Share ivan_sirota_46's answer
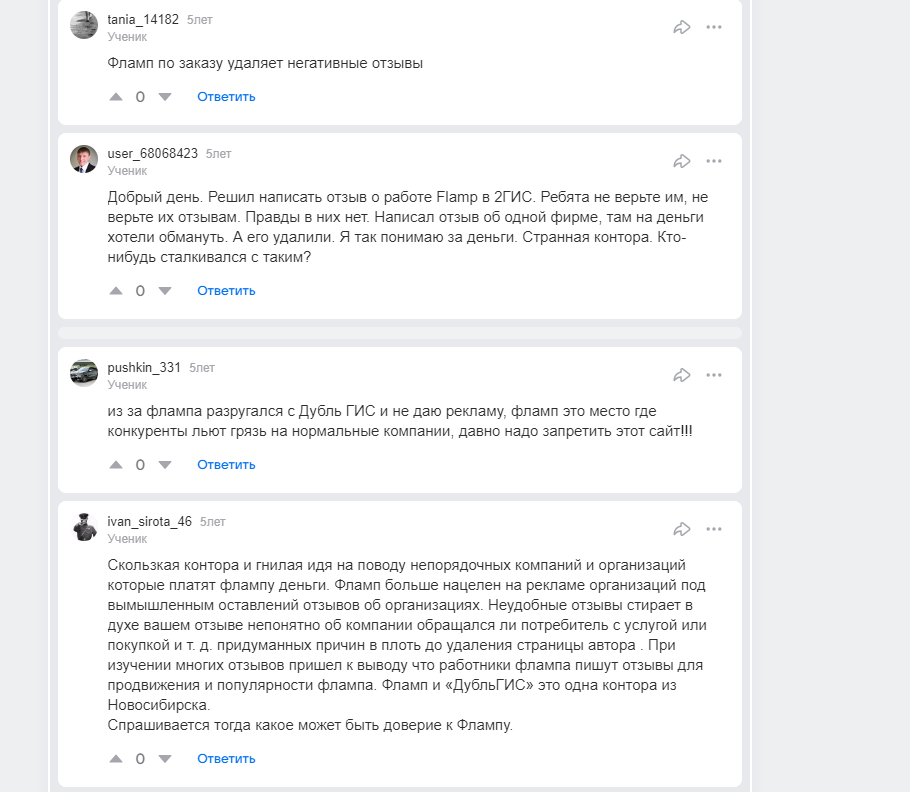Image resolution: width=910 pixels, height=792 pixels. point(682,529)
